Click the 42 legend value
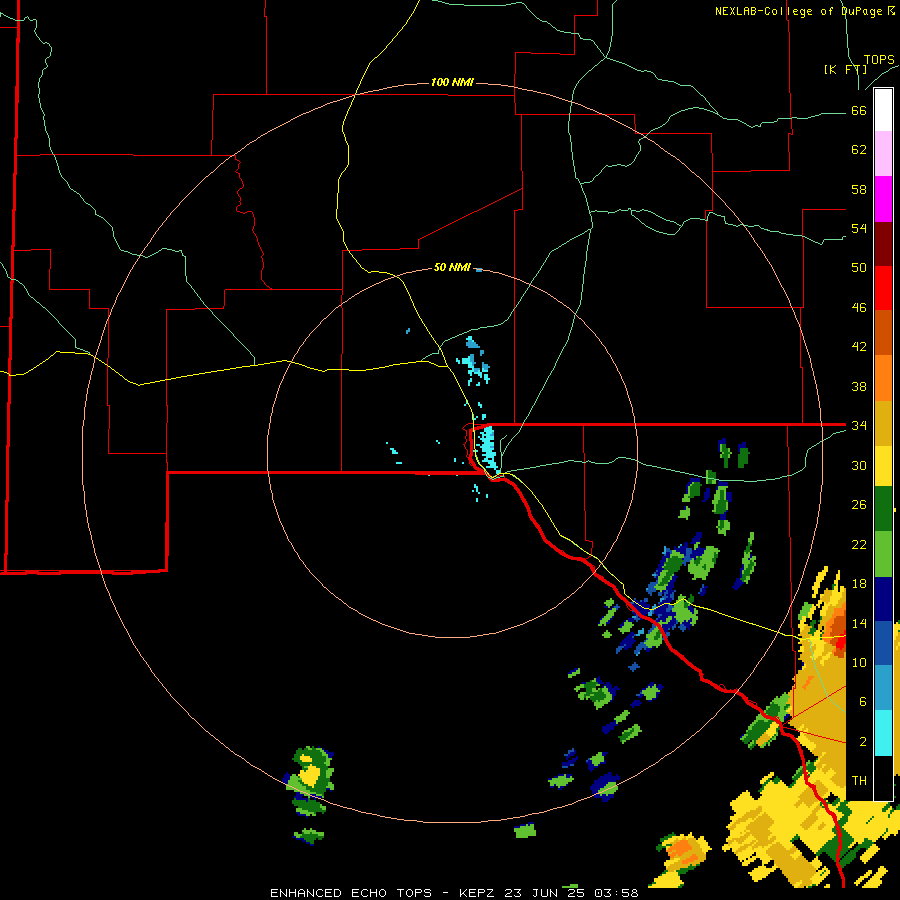 coord(859,347)
